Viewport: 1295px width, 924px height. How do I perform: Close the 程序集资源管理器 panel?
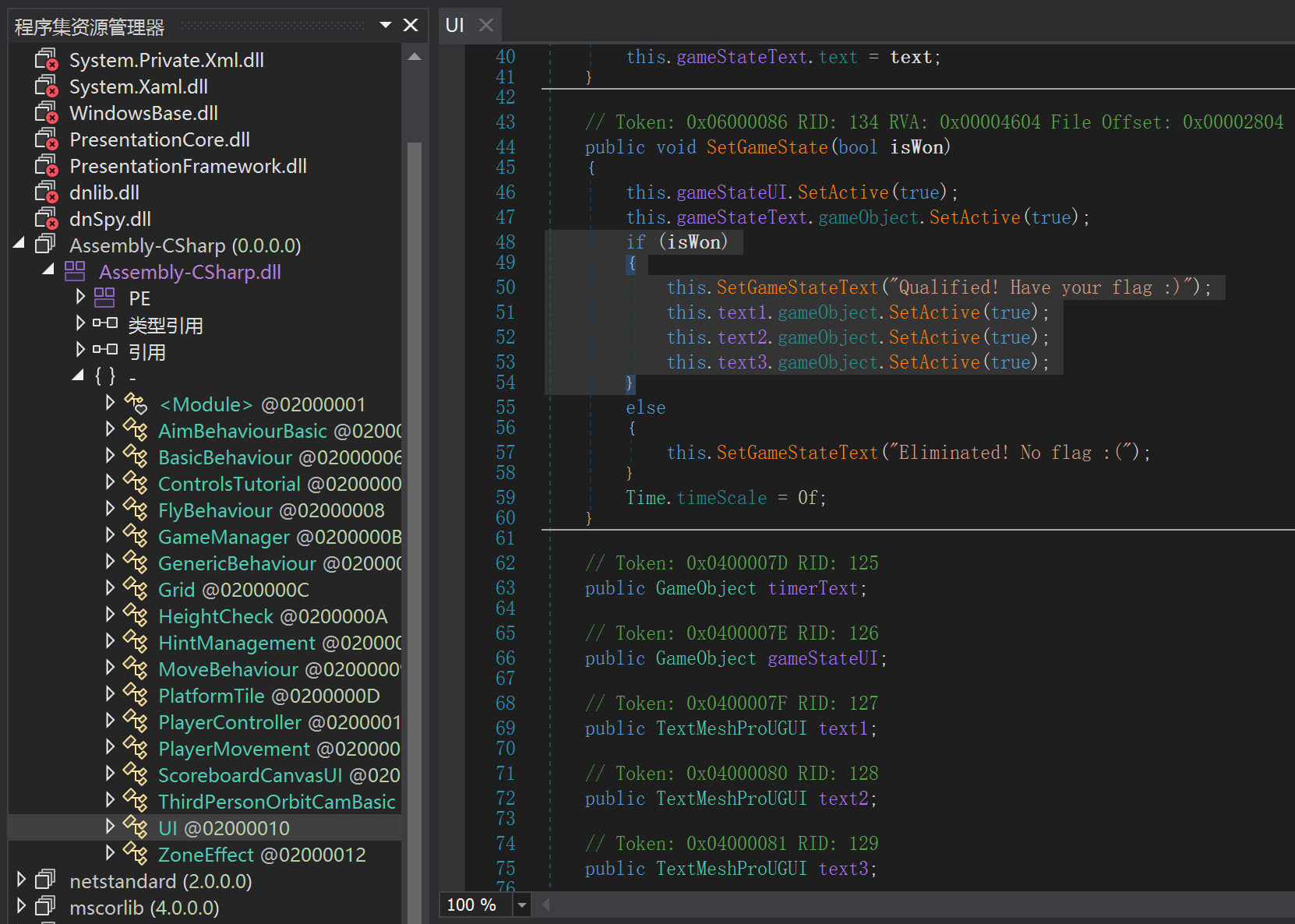(411, 25)
